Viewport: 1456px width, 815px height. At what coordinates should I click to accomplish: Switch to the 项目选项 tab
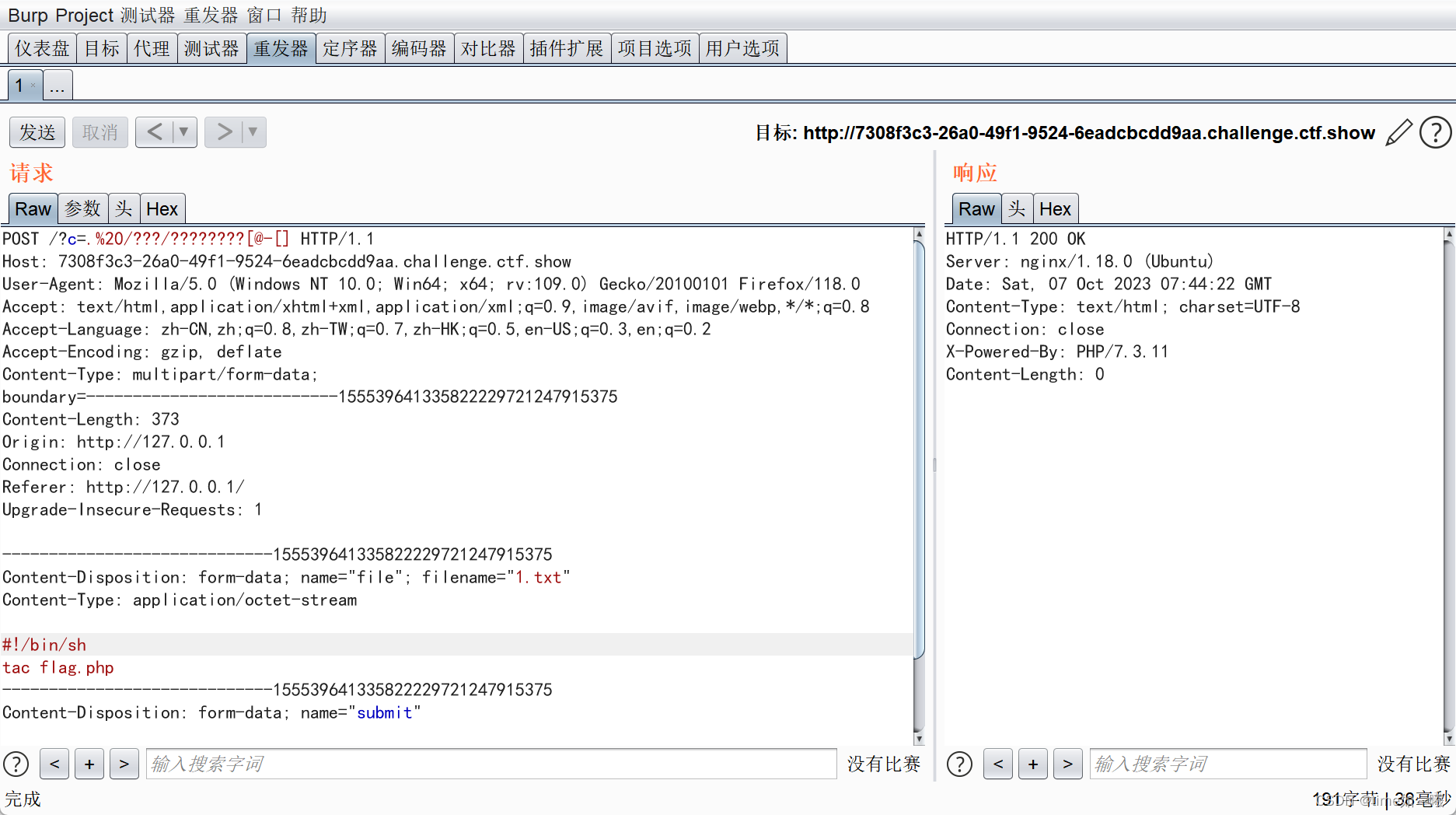tap(655, 48)
